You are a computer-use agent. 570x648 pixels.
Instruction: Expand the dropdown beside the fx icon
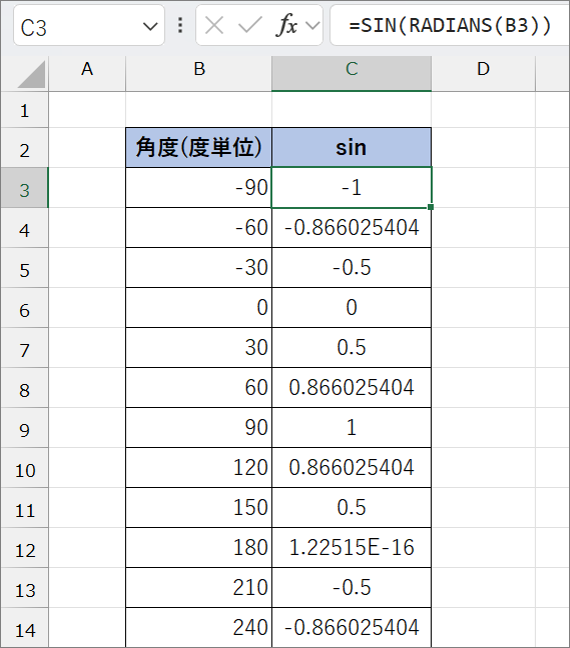(x=312, y=26)
